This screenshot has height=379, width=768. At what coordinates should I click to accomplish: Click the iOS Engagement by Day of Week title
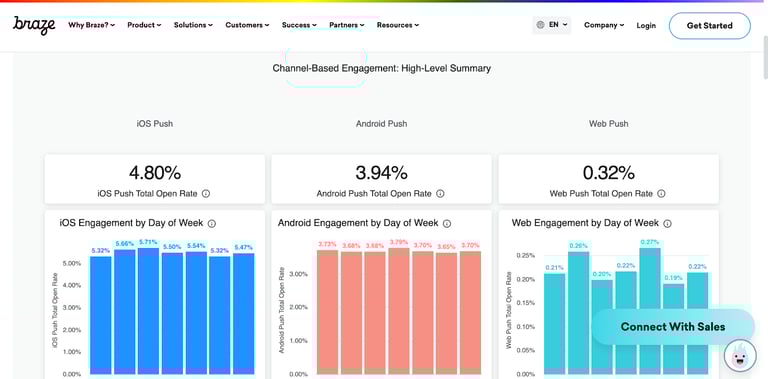131,223
